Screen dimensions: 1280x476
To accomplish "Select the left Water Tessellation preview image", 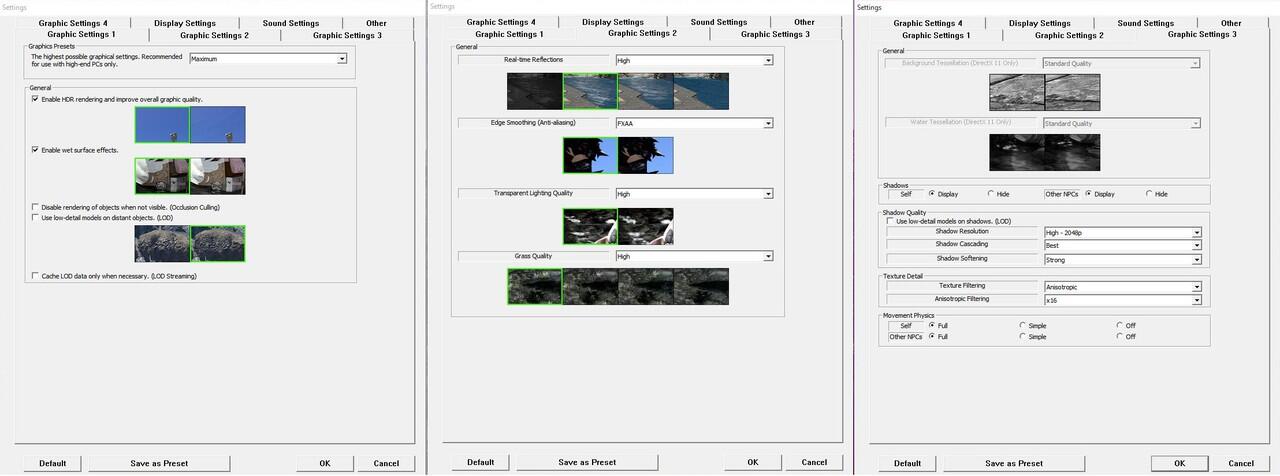I will click(1017, 152).
